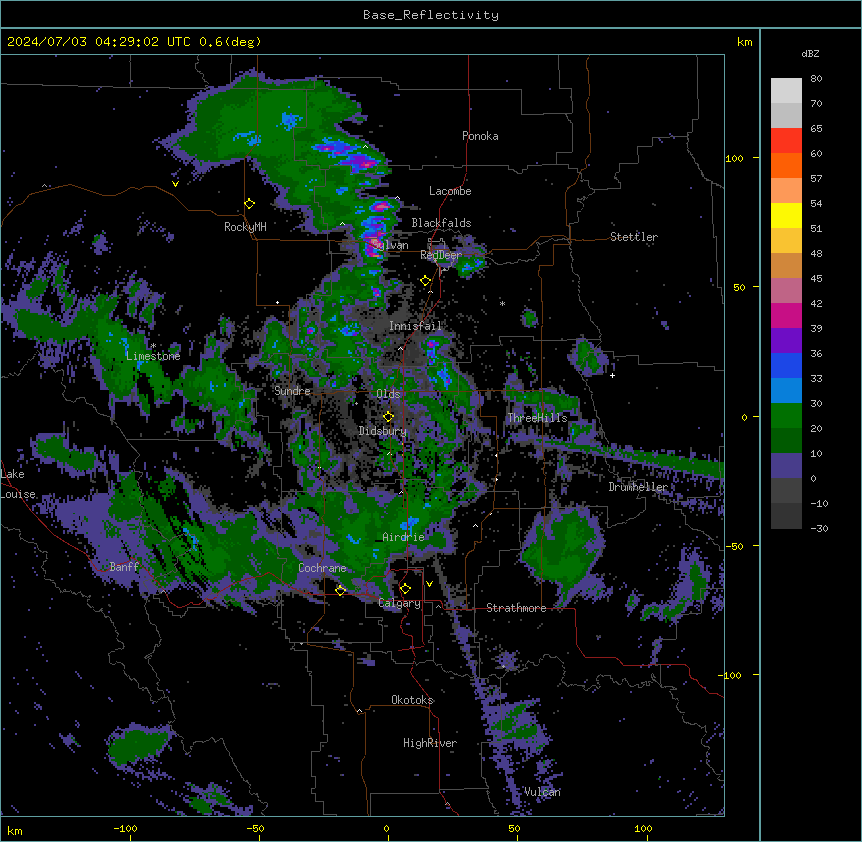Click the Sylvan label over storm cell

[x=390, y=245]
